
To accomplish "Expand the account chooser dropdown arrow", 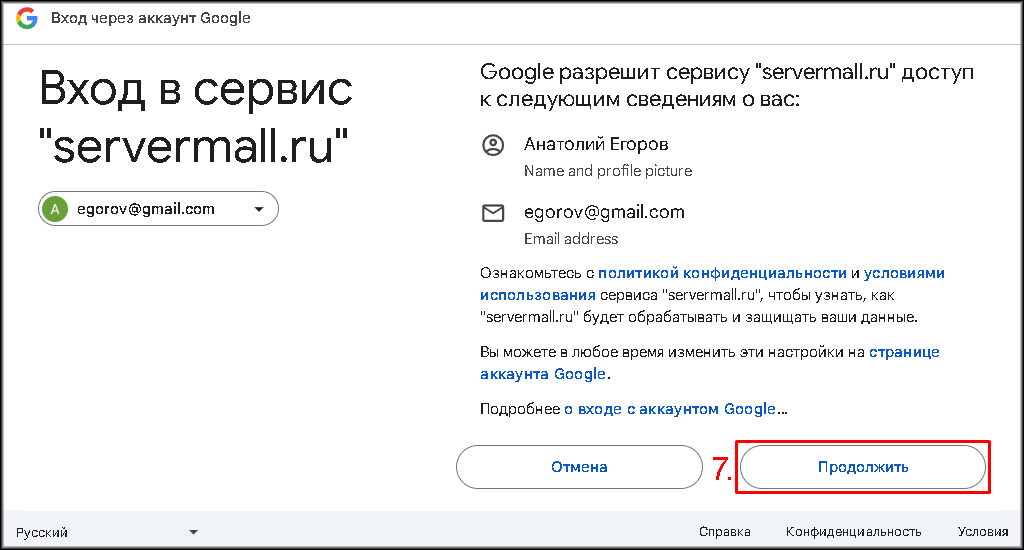I will point(259,209).
